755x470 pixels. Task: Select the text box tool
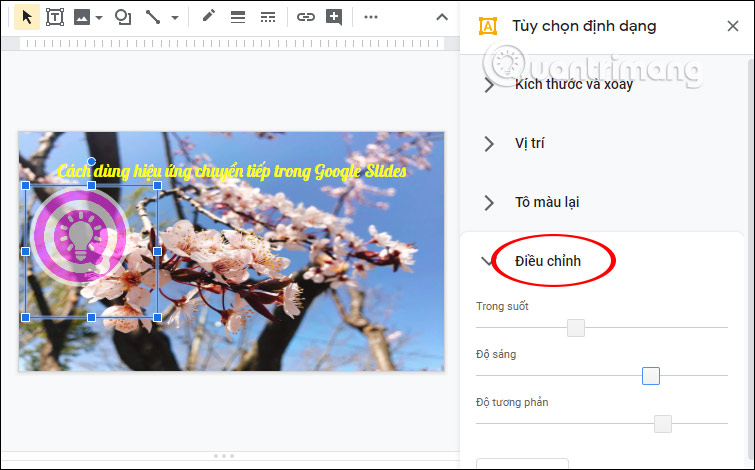point(55,17)
